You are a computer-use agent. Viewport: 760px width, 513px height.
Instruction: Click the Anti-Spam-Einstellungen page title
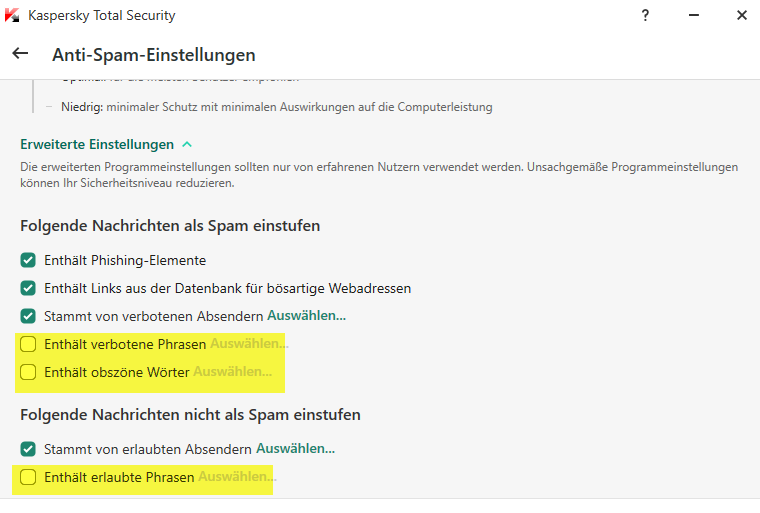click(x=154, y=55)
